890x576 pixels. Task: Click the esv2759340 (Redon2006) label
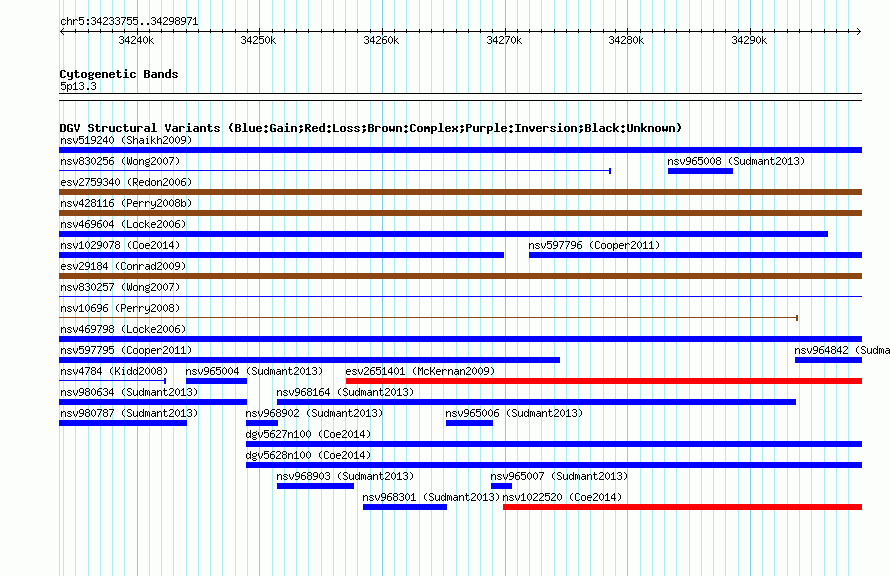(x=126, y=182)
